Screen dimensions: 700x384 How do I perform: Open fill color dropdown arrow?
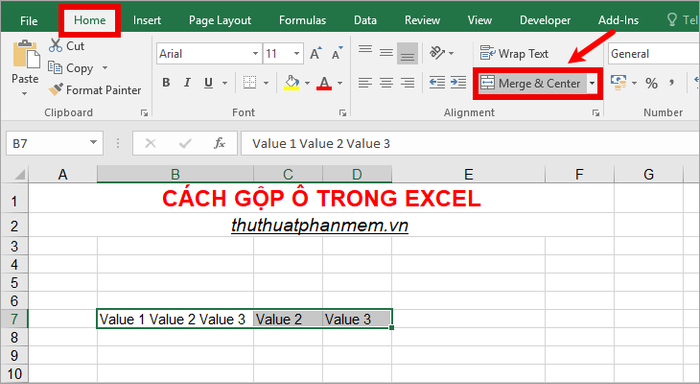tap(307, 83)
